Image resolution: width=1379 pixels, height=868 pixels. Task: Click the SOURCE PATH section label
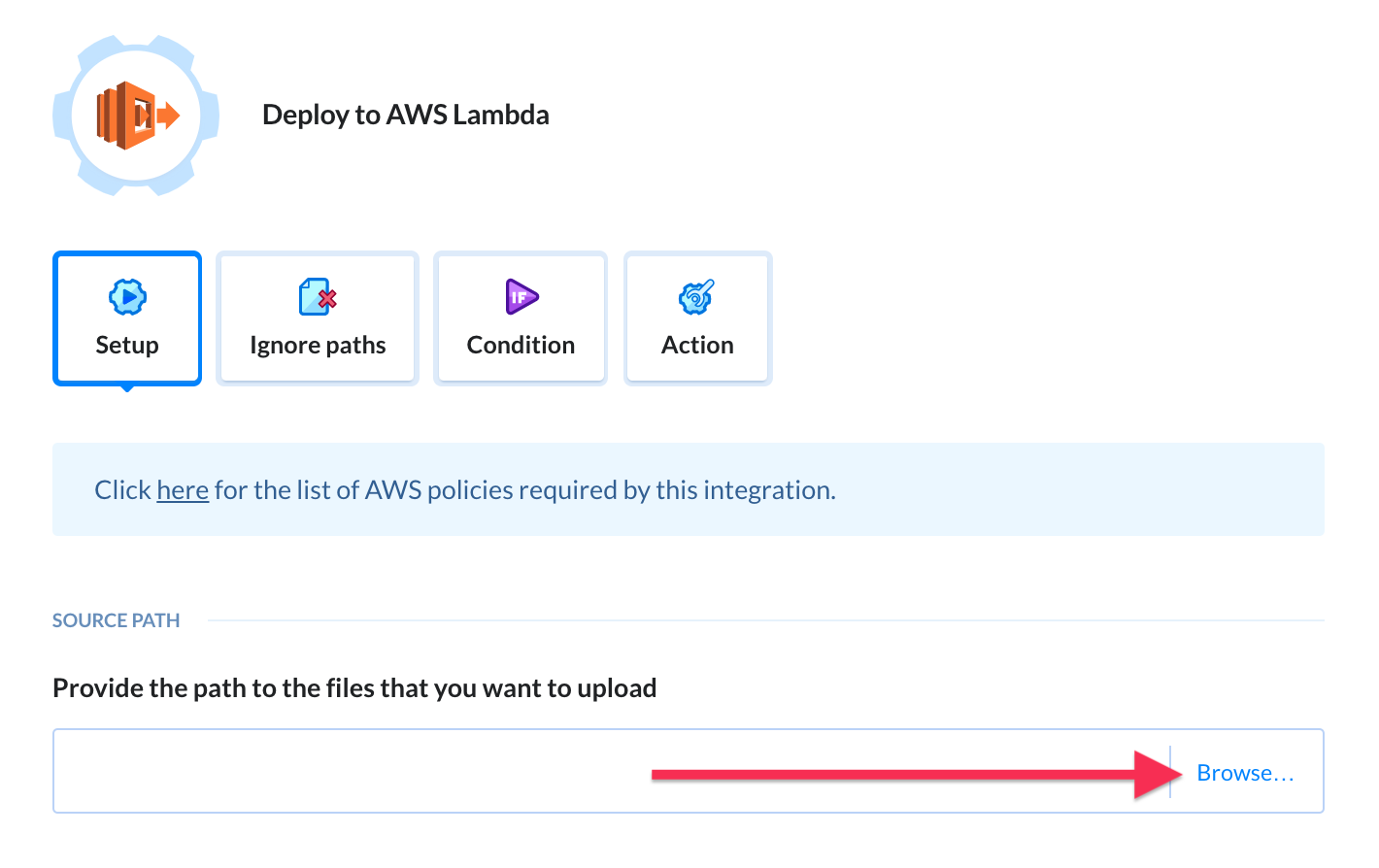coord(117,620)
